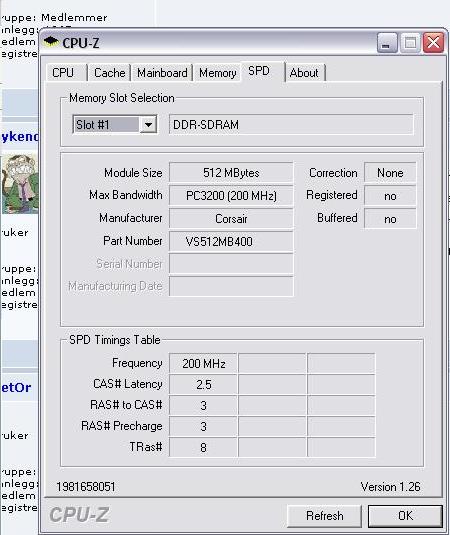Click the cartoon avatar in the background page
The image size is (450, 535).
point(19,184)
